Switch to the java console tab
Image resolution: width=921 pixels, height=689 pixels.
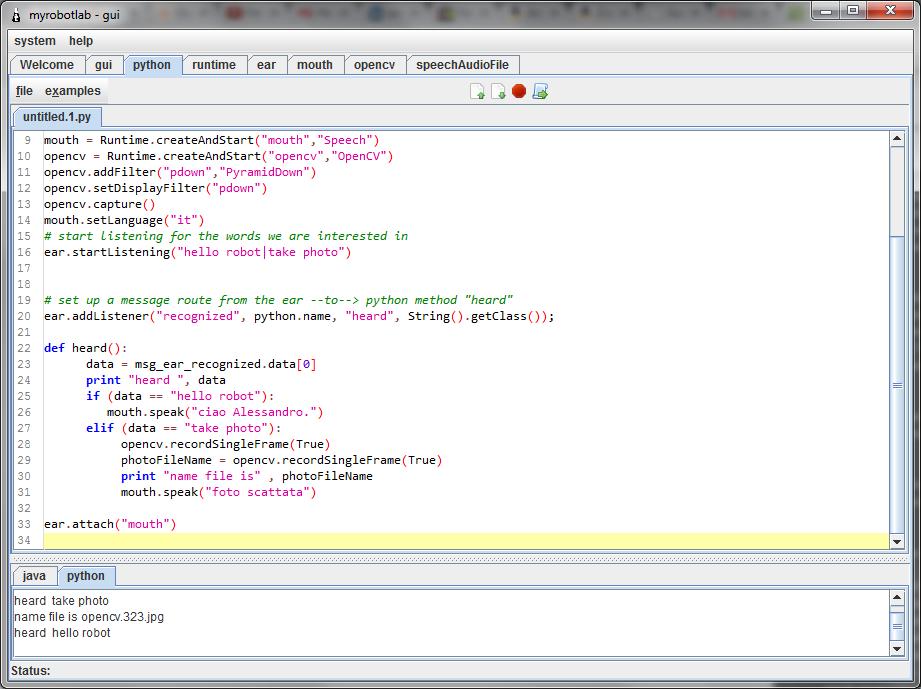[x=34, y=576]
